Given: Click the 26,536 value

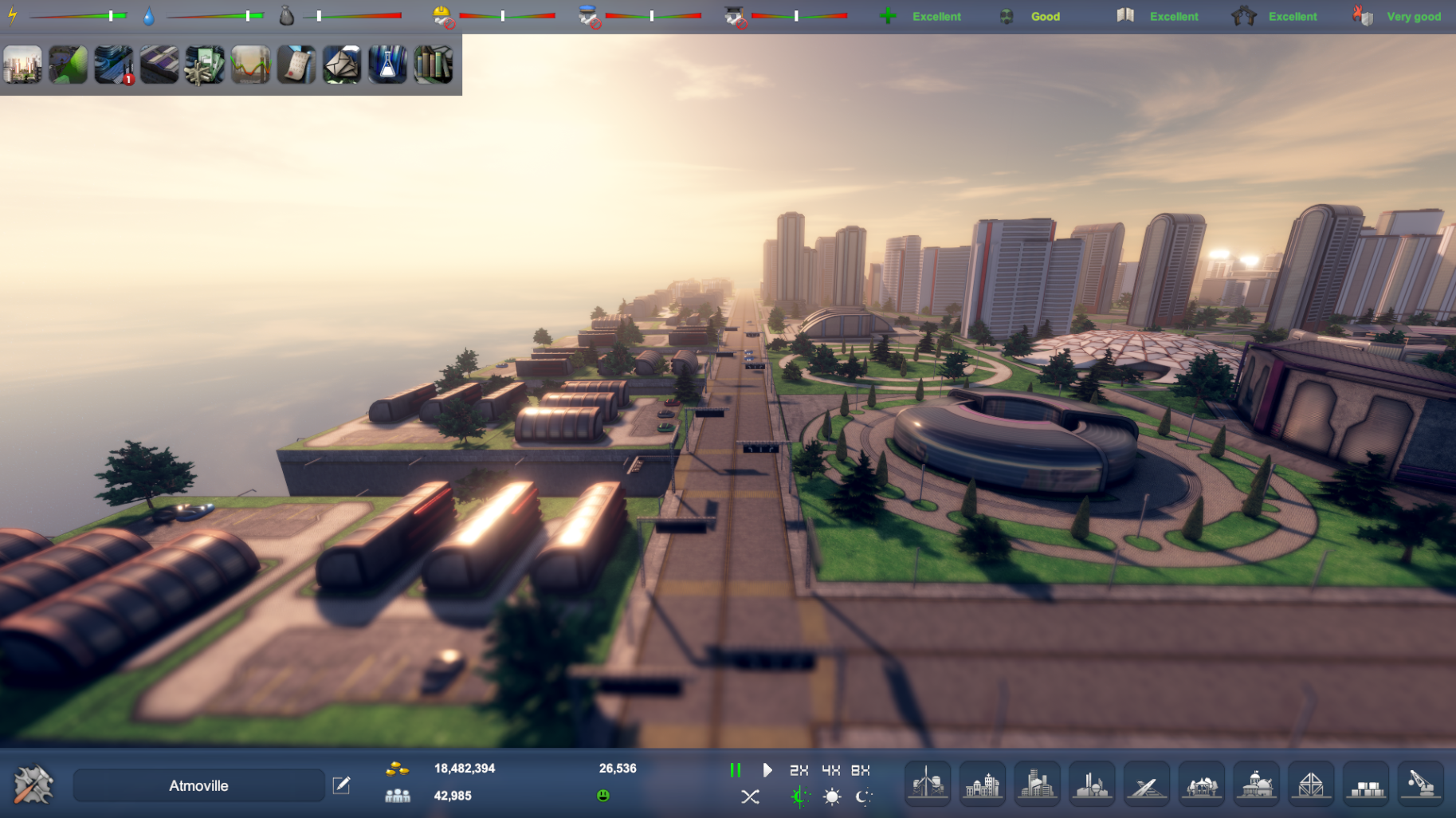Looking at the screenshot, I should (618, 769).
